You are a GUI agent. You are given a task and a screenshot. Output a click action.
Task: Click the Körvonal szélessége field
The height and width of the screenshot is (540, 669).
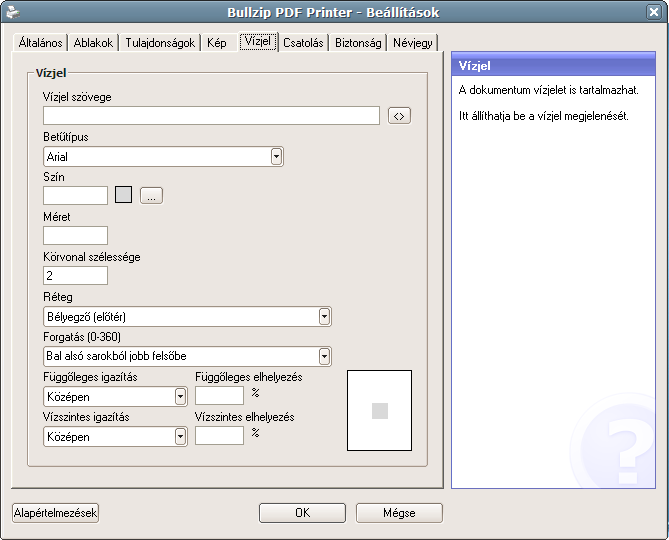coord(76,276)
